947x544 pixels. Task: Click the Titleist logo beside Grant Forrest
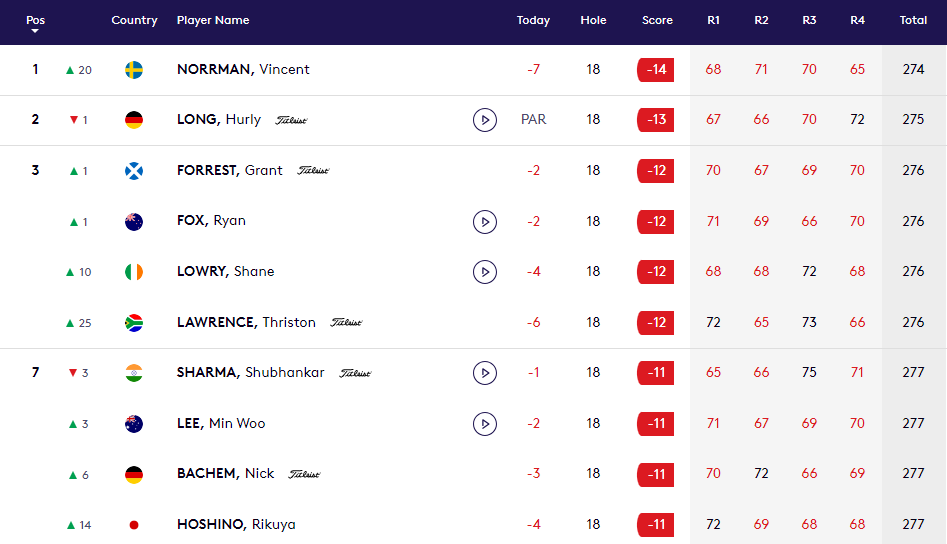[x=313, y=171]
